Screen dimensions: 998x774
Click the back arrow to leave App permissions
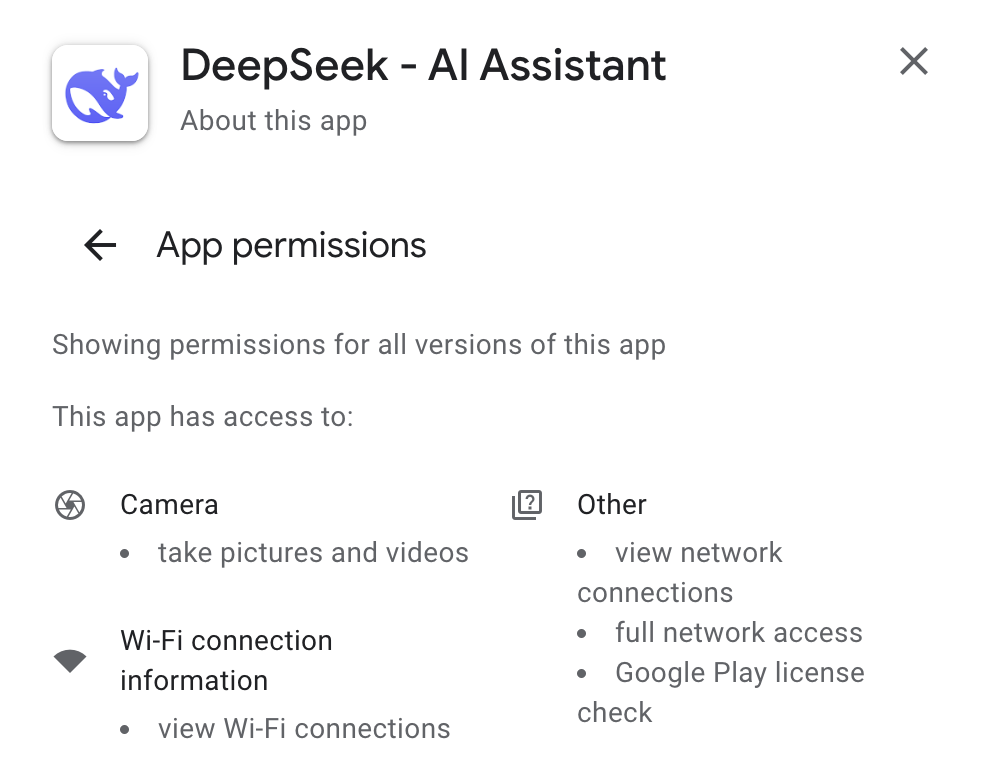99,245
